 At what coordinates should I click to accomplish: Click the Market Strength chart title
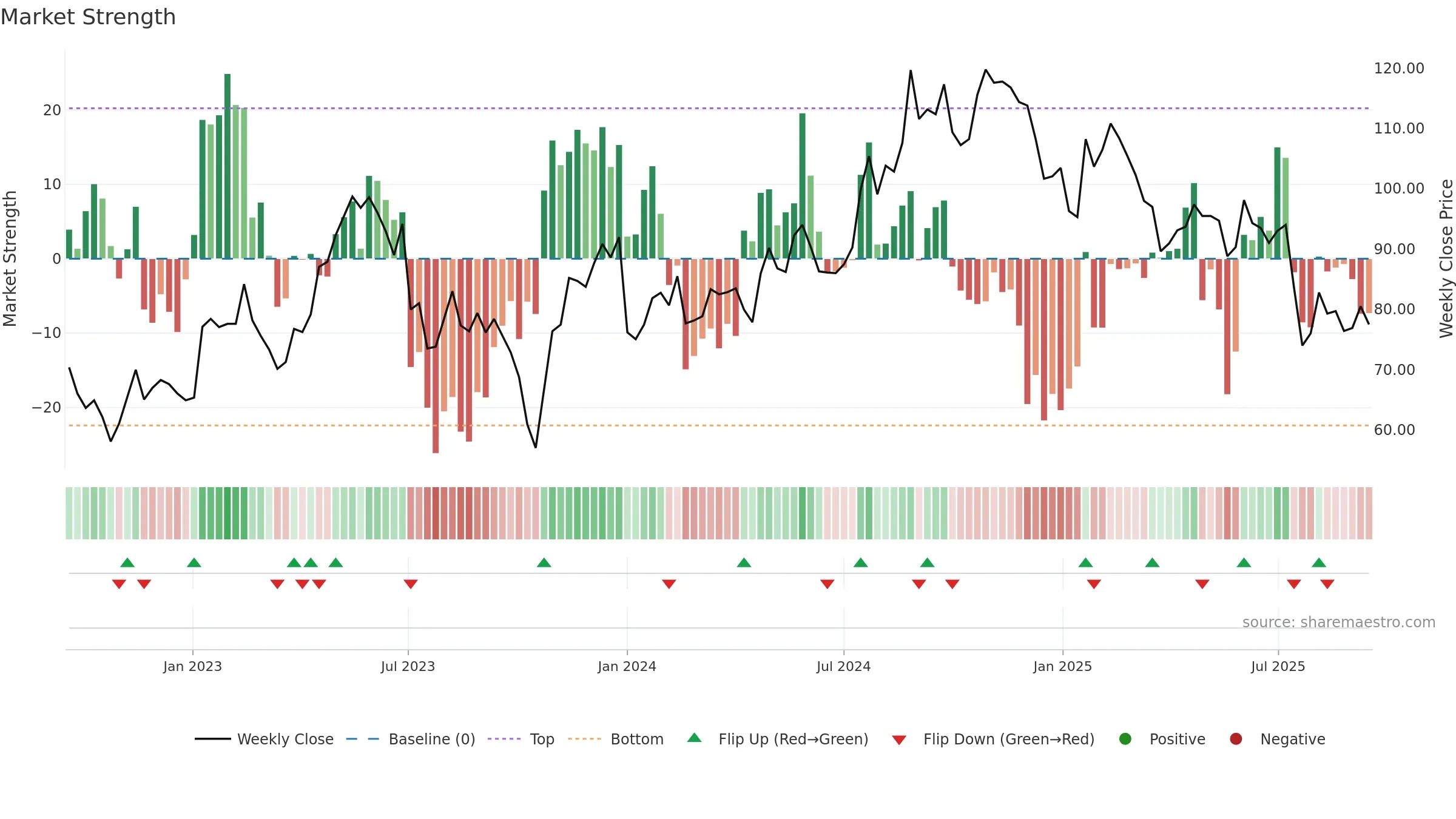click(x=88, y=17)
